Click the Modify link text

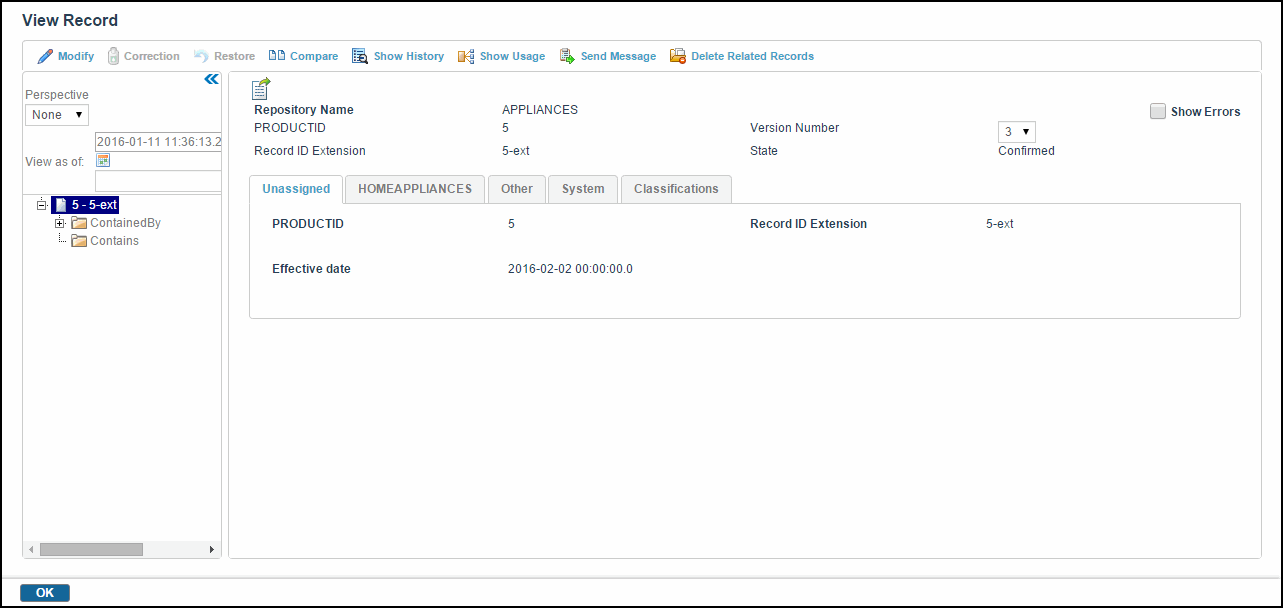click(x=76, y=57)
